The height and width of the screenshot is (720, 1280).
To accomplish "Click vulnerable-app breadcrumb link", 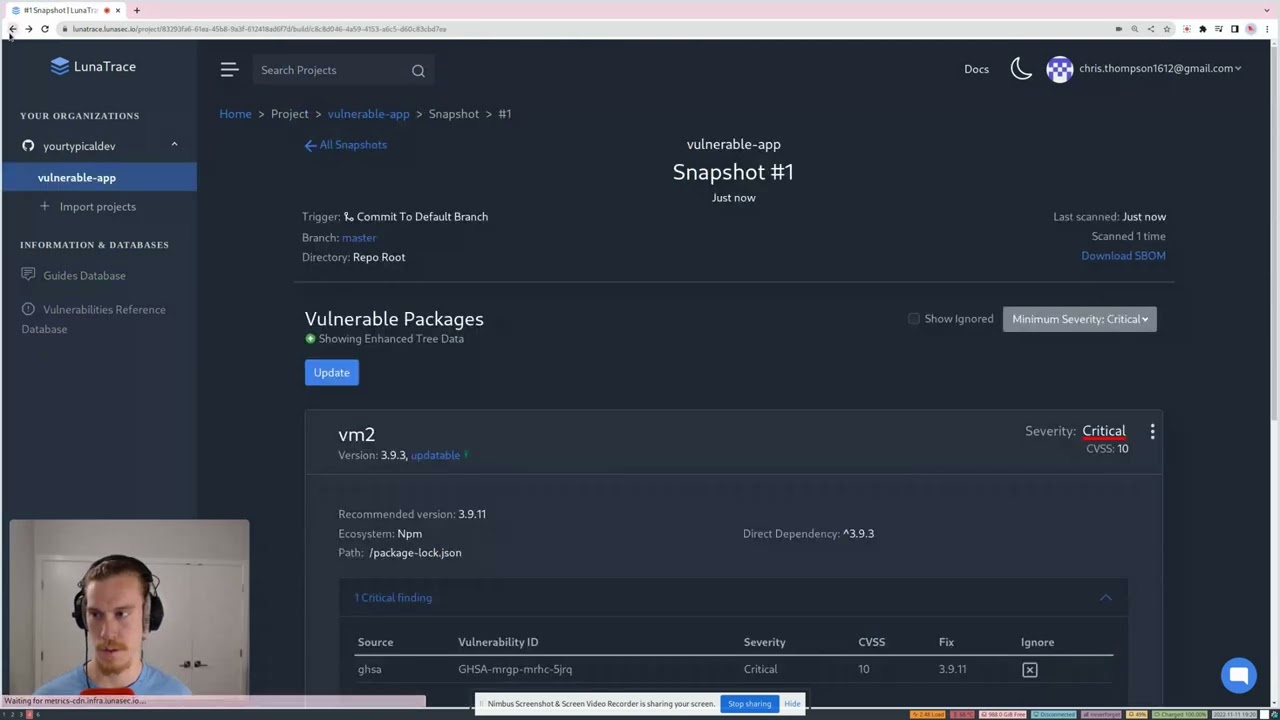I will click(x=368, y=114).
